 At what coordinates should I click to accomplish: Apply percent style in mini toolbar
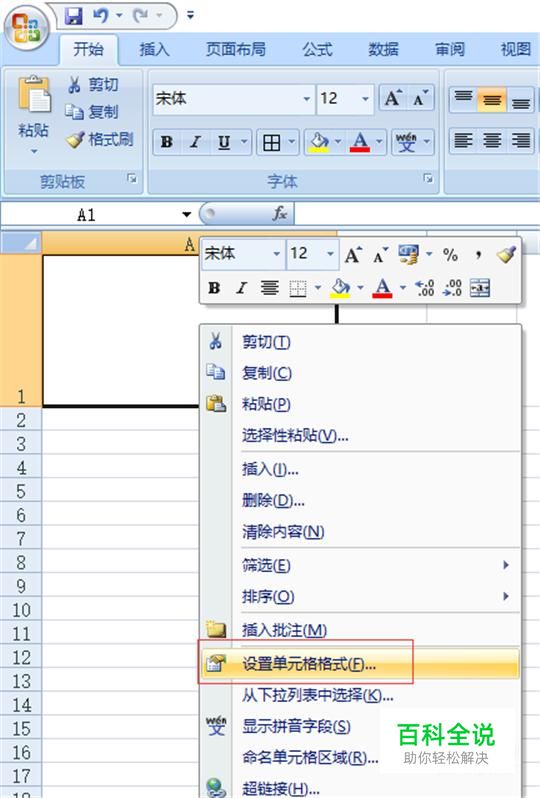[x=450, y=254]
